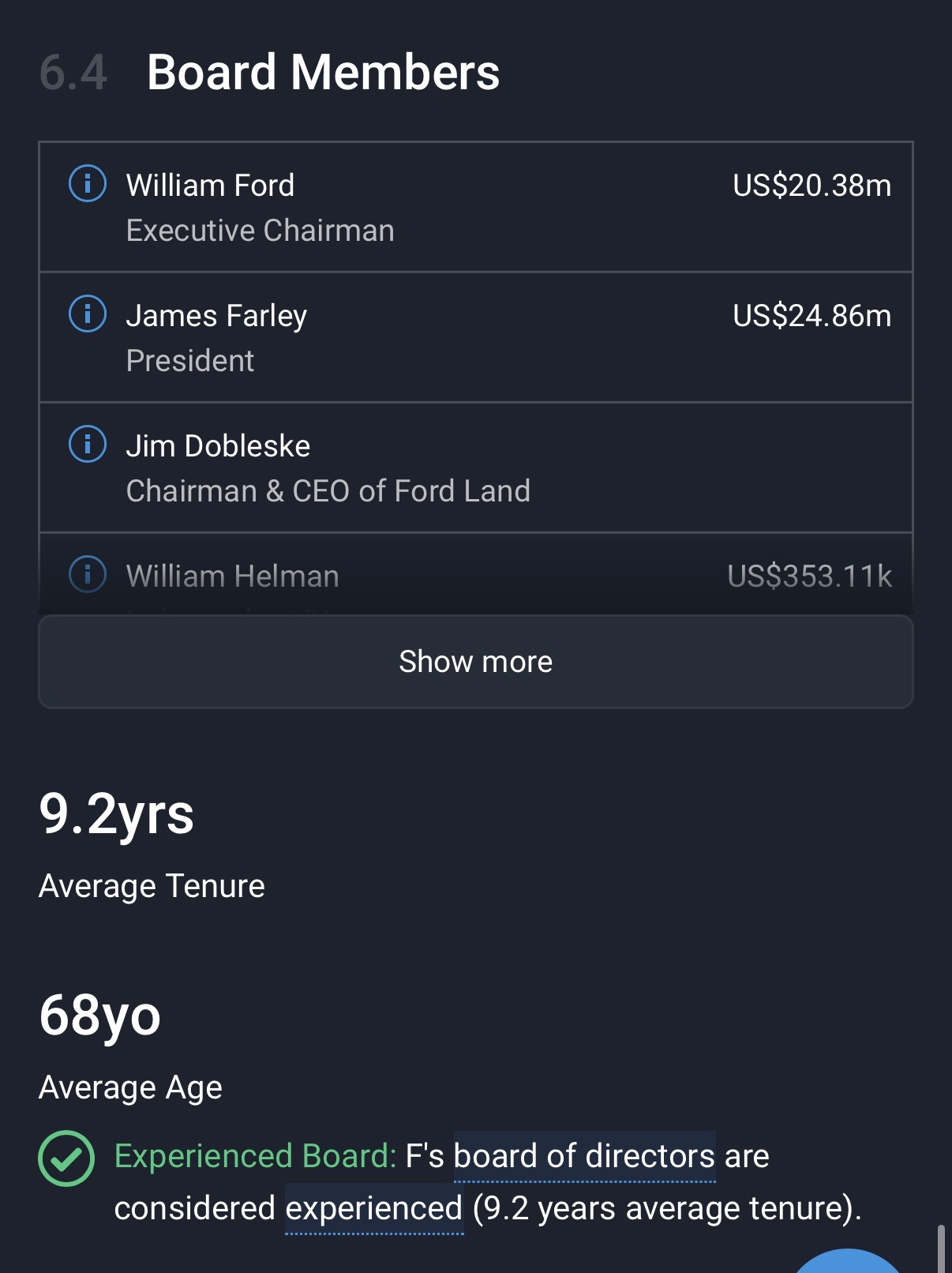Click William Ford's US$20.38m compensation
Image resolution: width=952 pixels, height=1273 pixels.
(x=811, y=186)
